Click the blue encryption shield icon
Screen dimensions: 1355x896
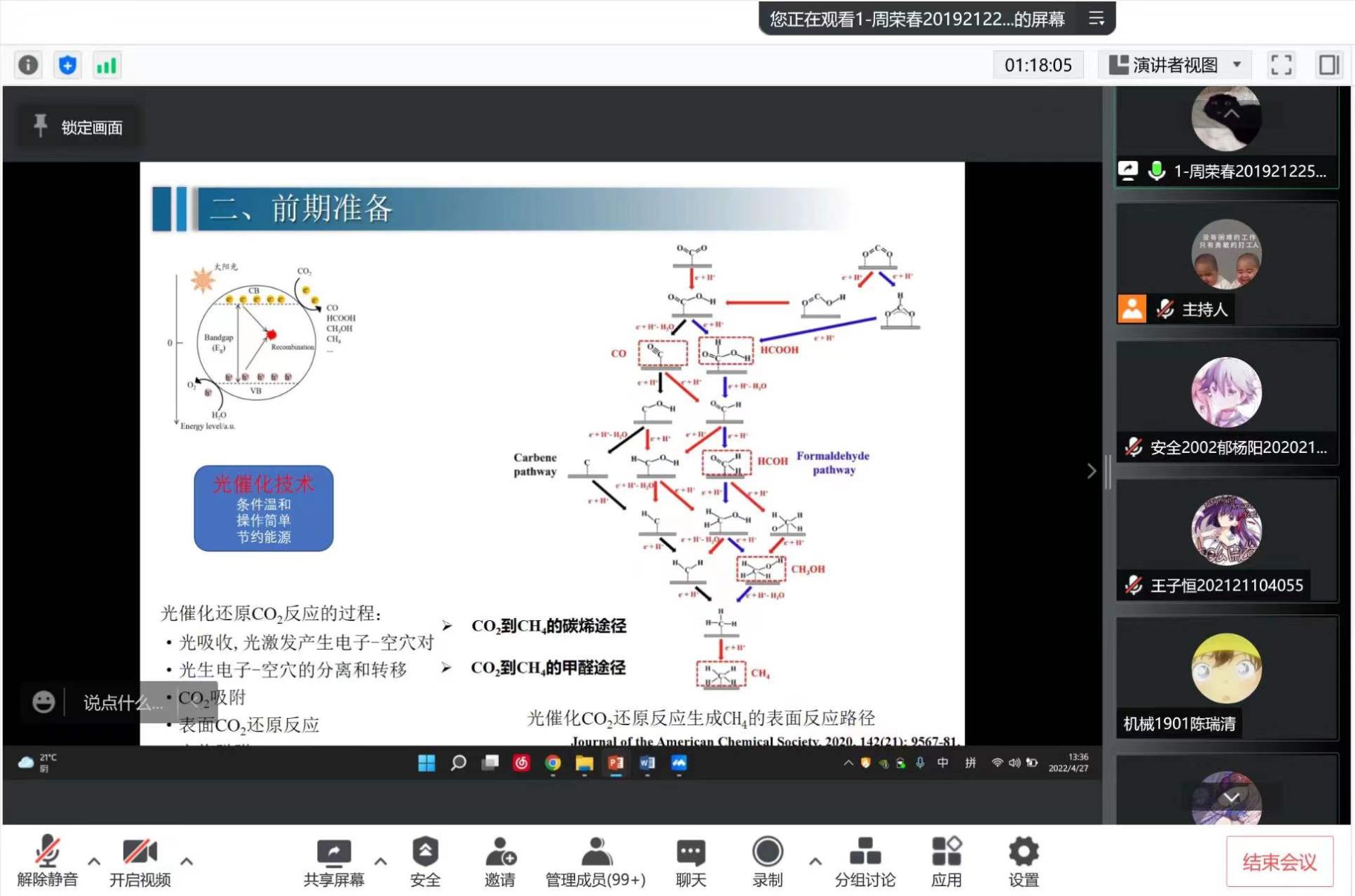pos(68,66)
